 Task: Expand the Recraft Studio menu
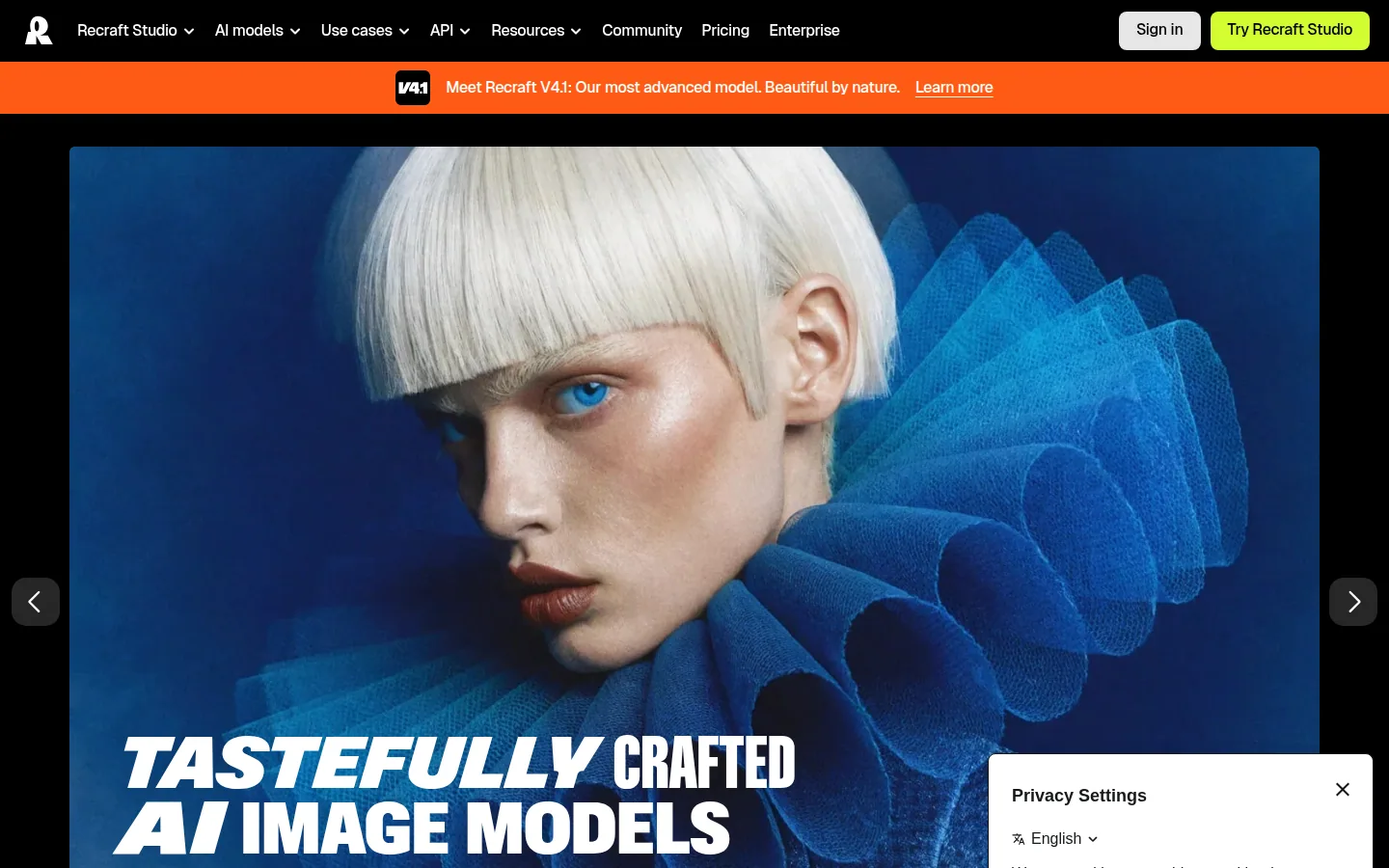coord(136,31)
